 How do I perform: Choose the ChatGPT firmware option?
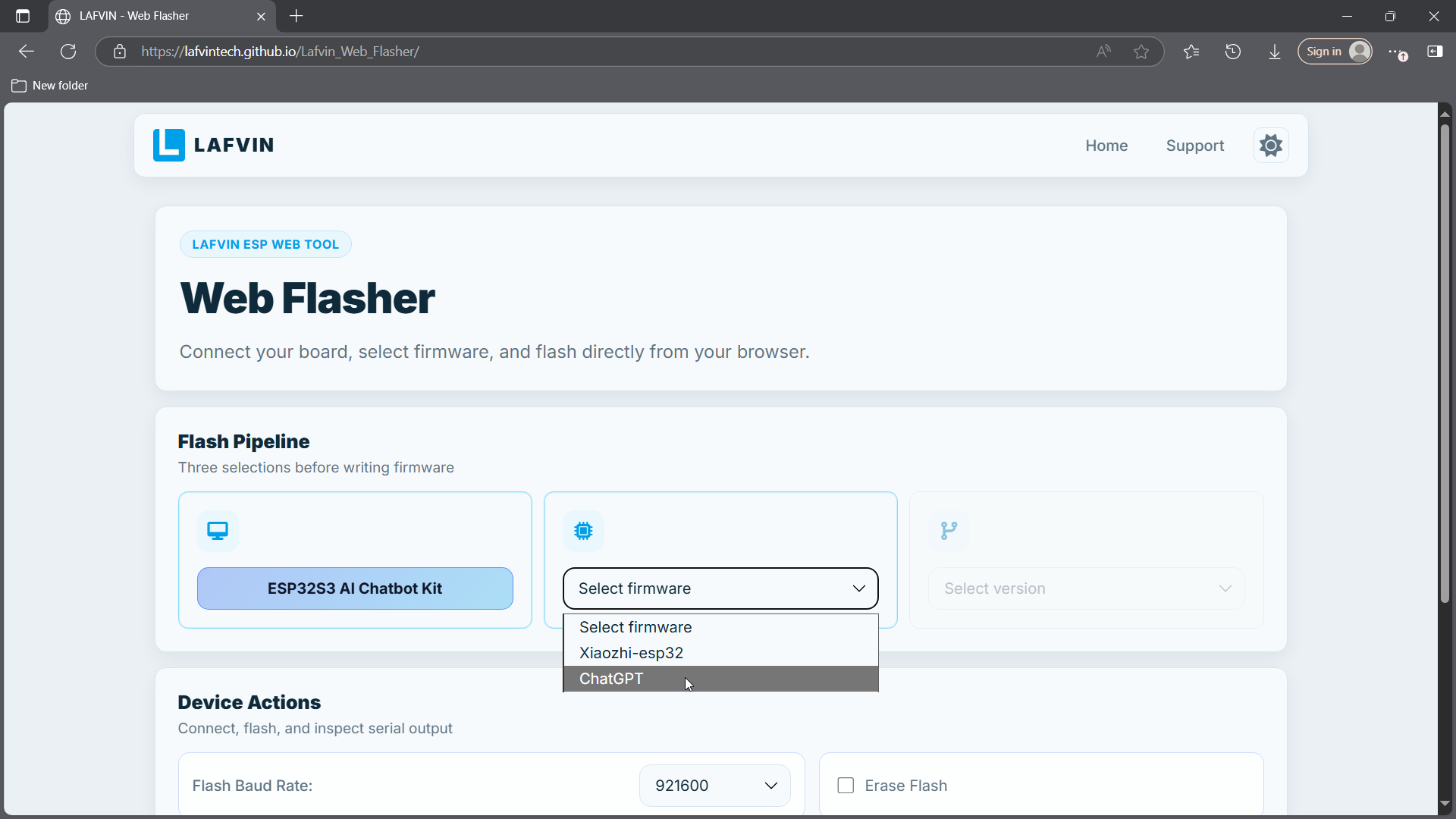coord(720,679)
